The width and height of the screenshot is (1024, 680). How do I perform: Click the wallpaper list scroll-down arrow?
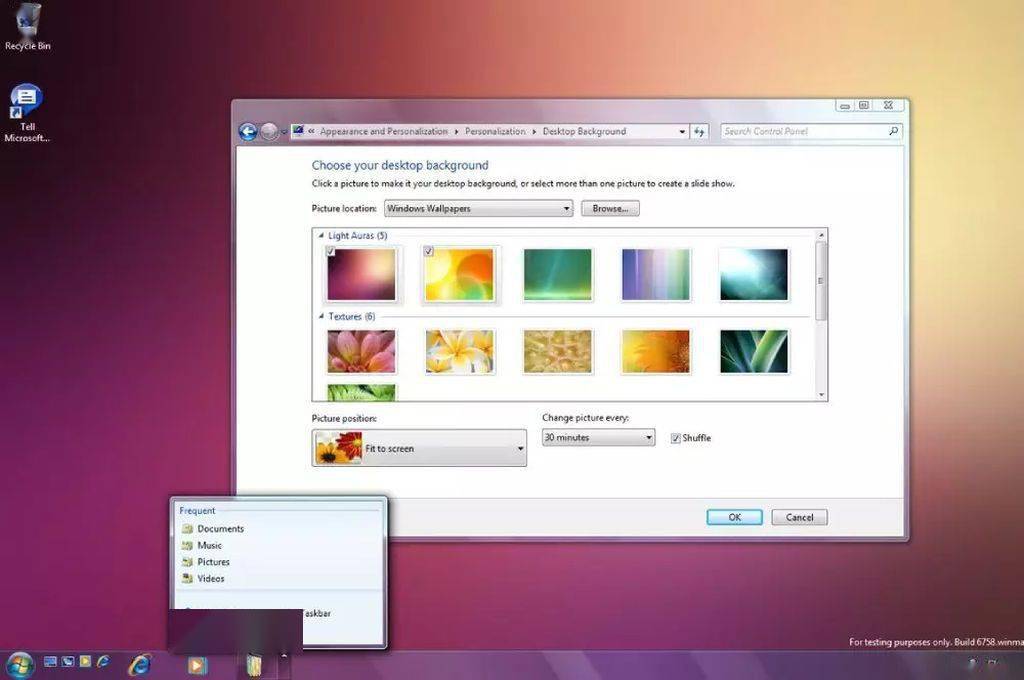pos(822,395)
